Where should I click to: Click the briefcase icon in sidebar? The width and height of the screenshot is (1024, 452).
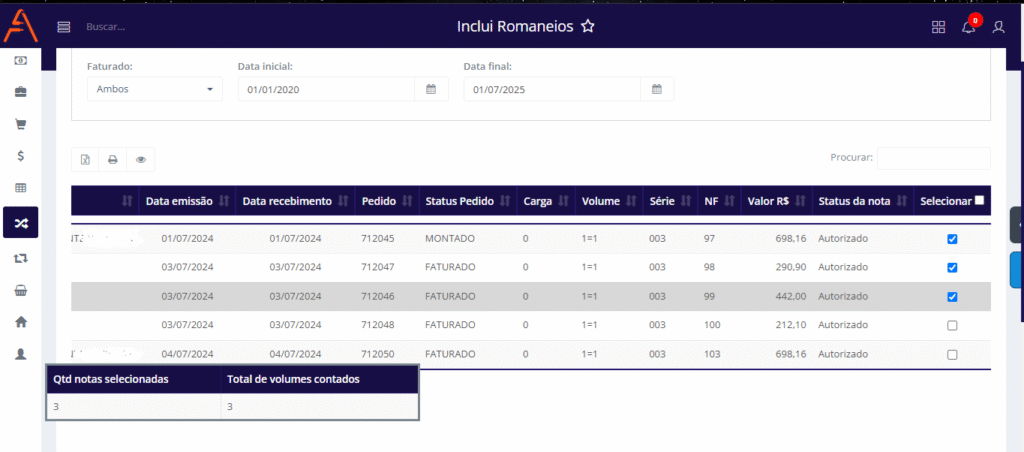pyautogui.click(x=20, y=93)
